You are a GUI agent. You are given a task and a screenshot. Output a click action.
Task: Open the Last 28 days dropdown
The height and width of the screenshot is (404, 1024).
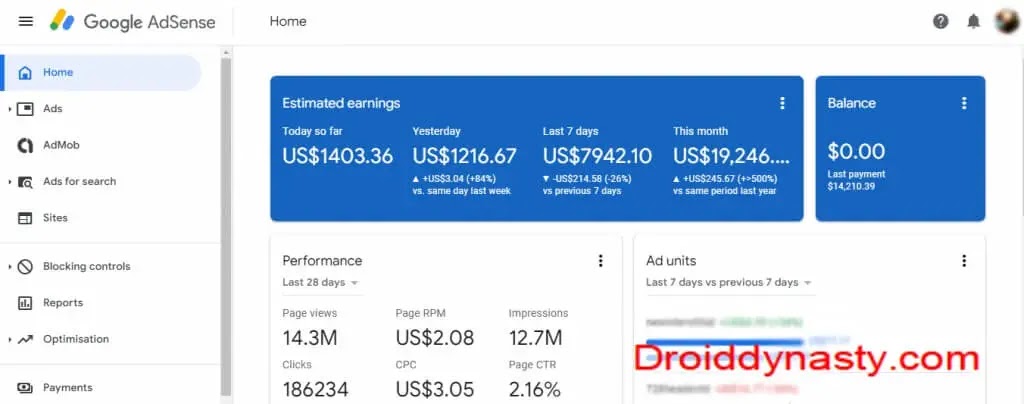coord(321,283)
